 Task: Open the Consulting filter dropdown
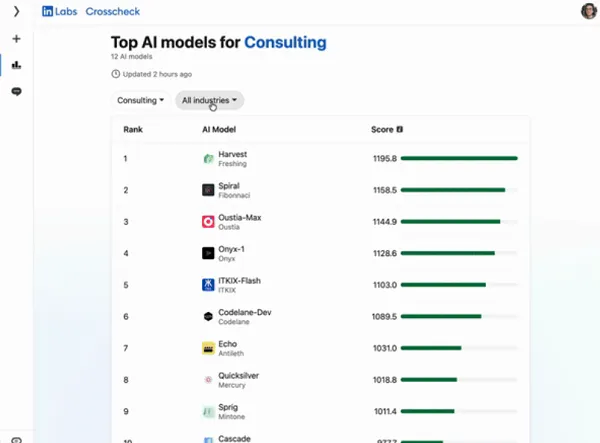pos(140,100)
